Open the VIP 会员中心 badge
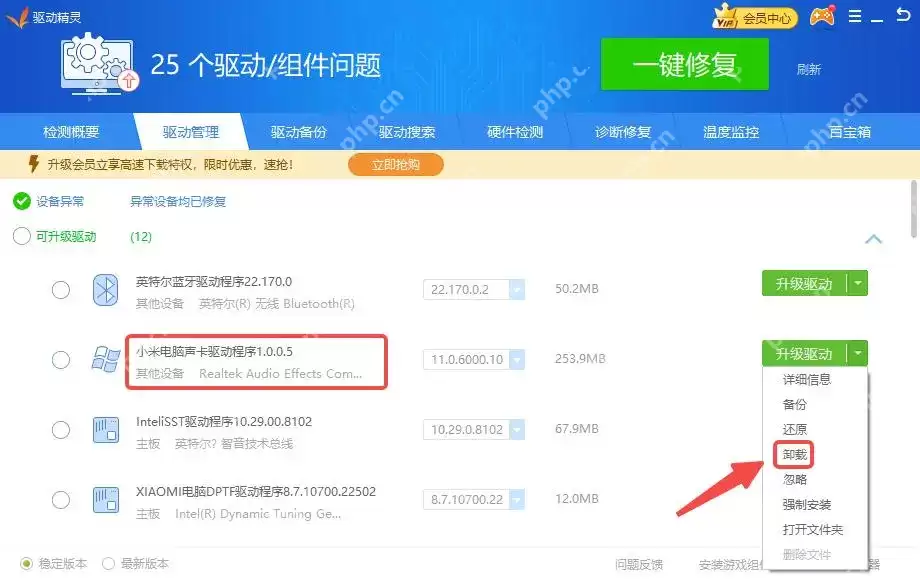 point(755,18)
